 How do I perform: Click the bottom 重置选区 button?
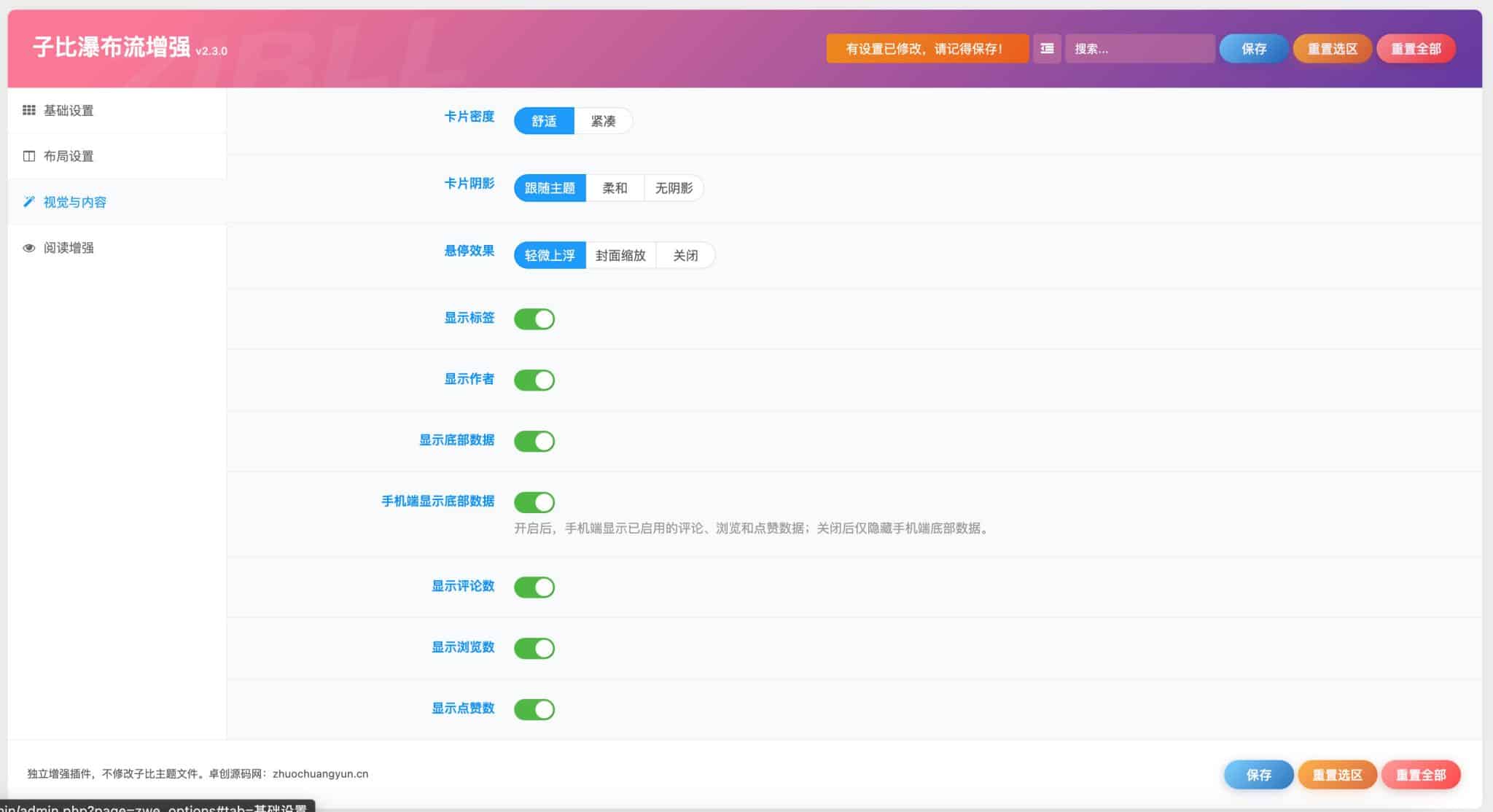[x=1338, y=775]
